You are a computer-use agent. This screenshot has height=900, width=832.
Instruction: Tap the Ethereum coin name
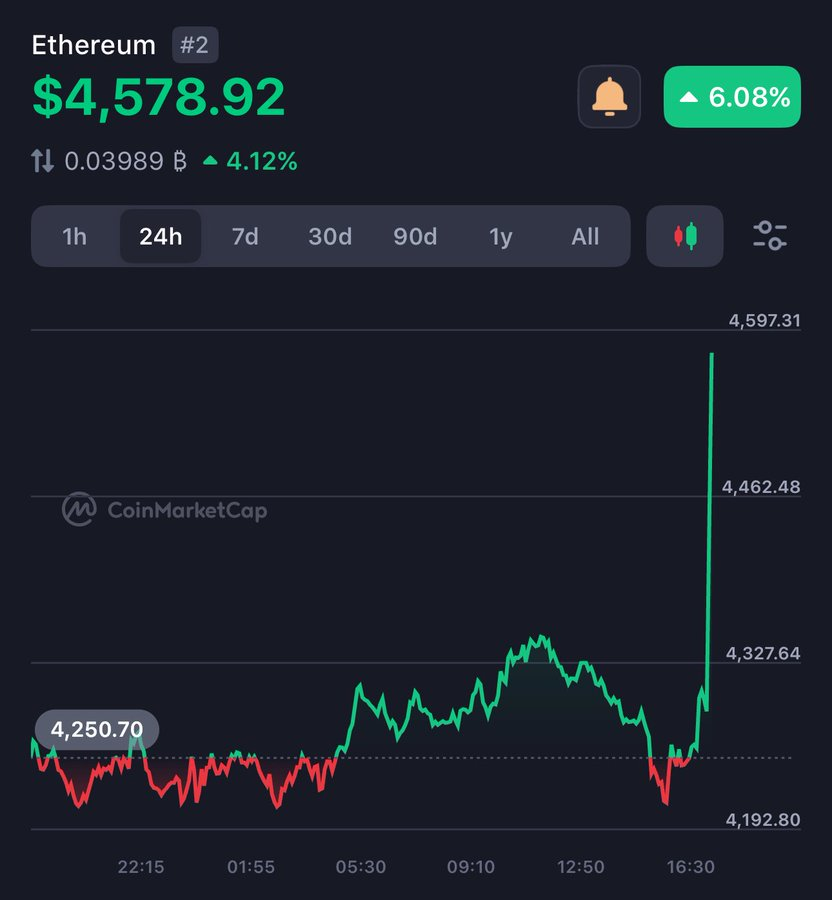[x=94, y=45]
